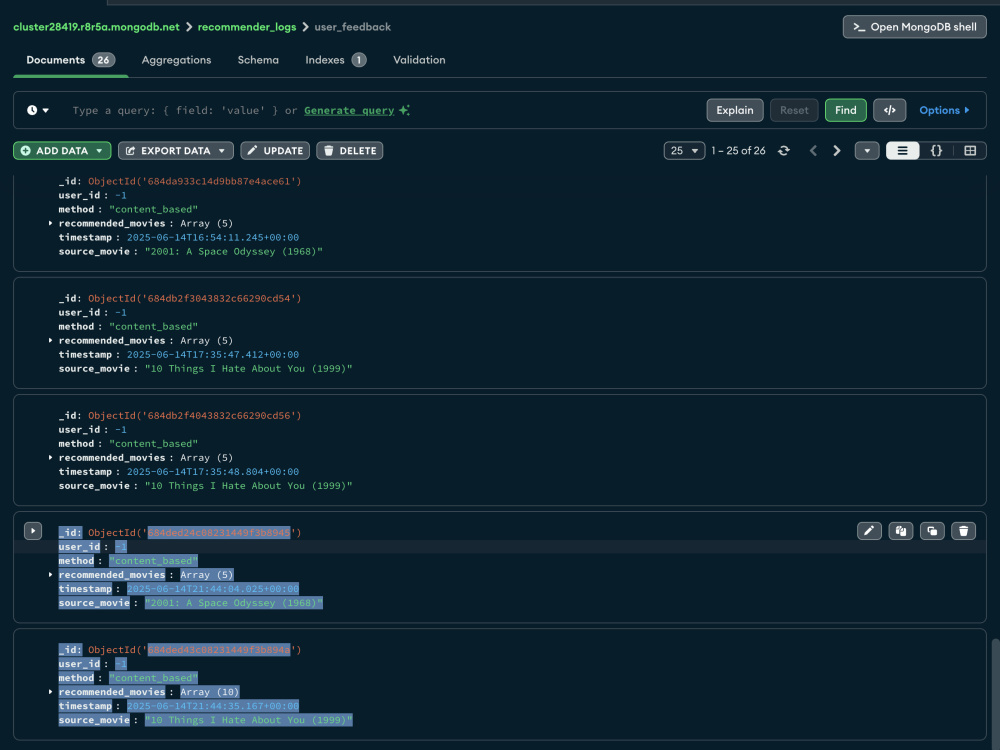Click the '1 – 25 of 26' page count
1000x750 pixels.
click(739, 151)
